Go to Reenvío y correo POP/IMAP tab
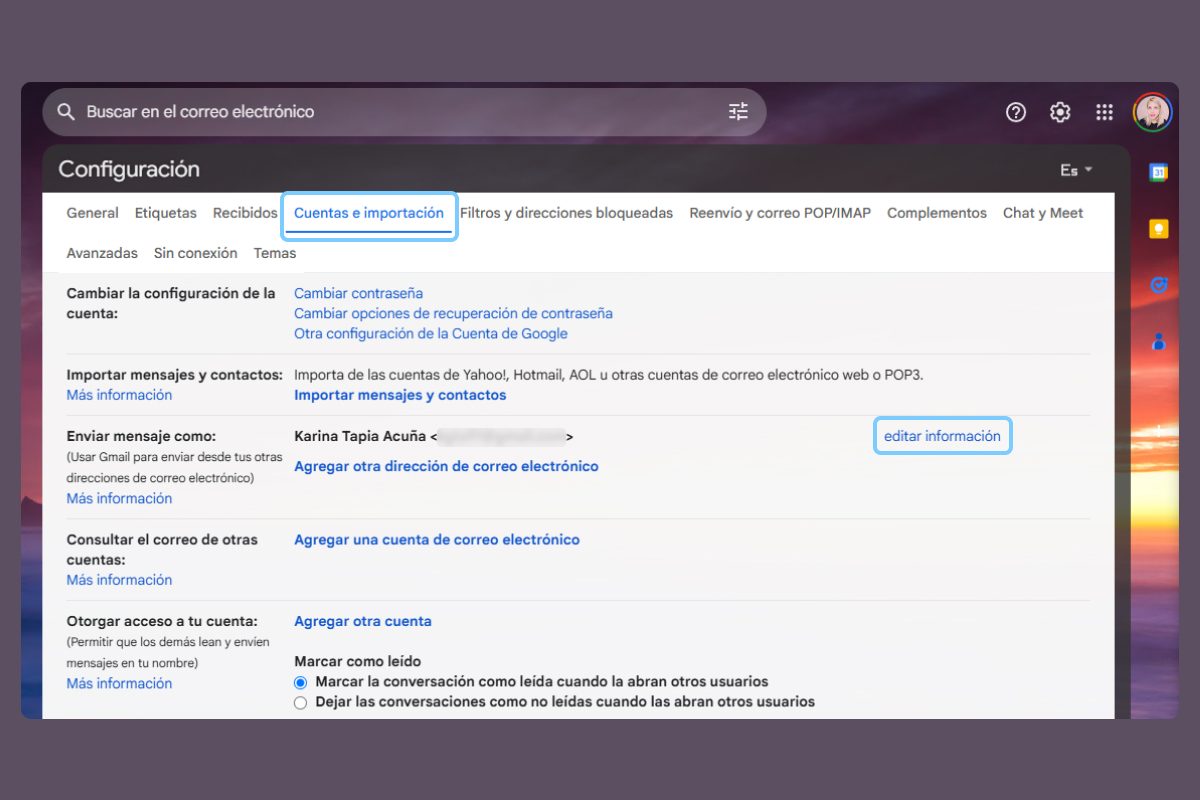1200x800 pixels. coord(780,213)
